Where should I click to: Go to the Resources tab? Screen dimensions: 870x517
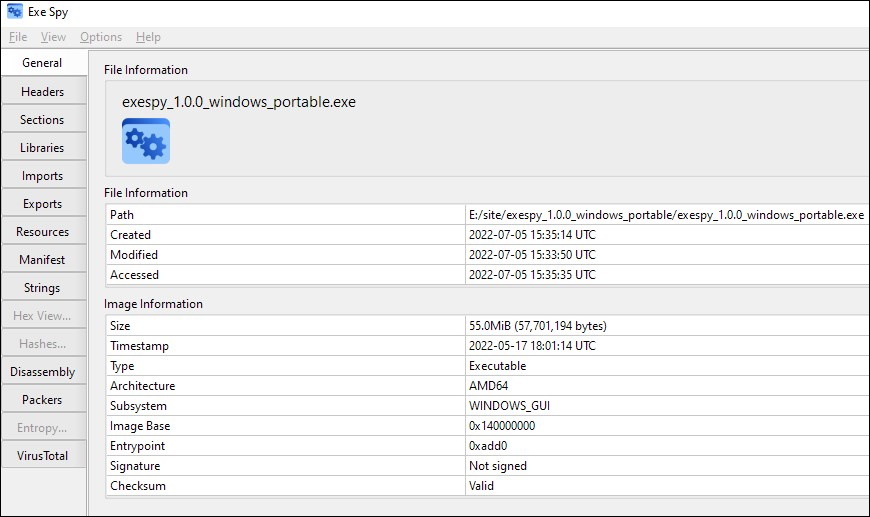(x=42, y=231)
